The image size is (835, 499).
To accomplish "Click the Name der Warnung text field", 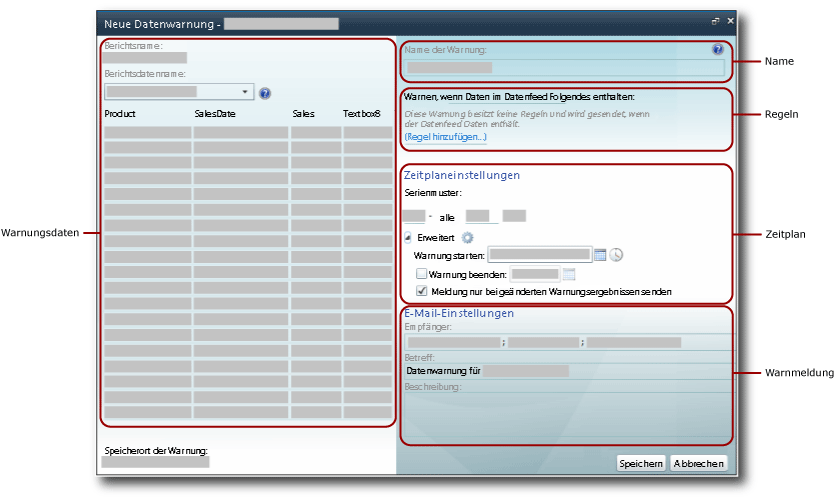I will pos(563,68).
